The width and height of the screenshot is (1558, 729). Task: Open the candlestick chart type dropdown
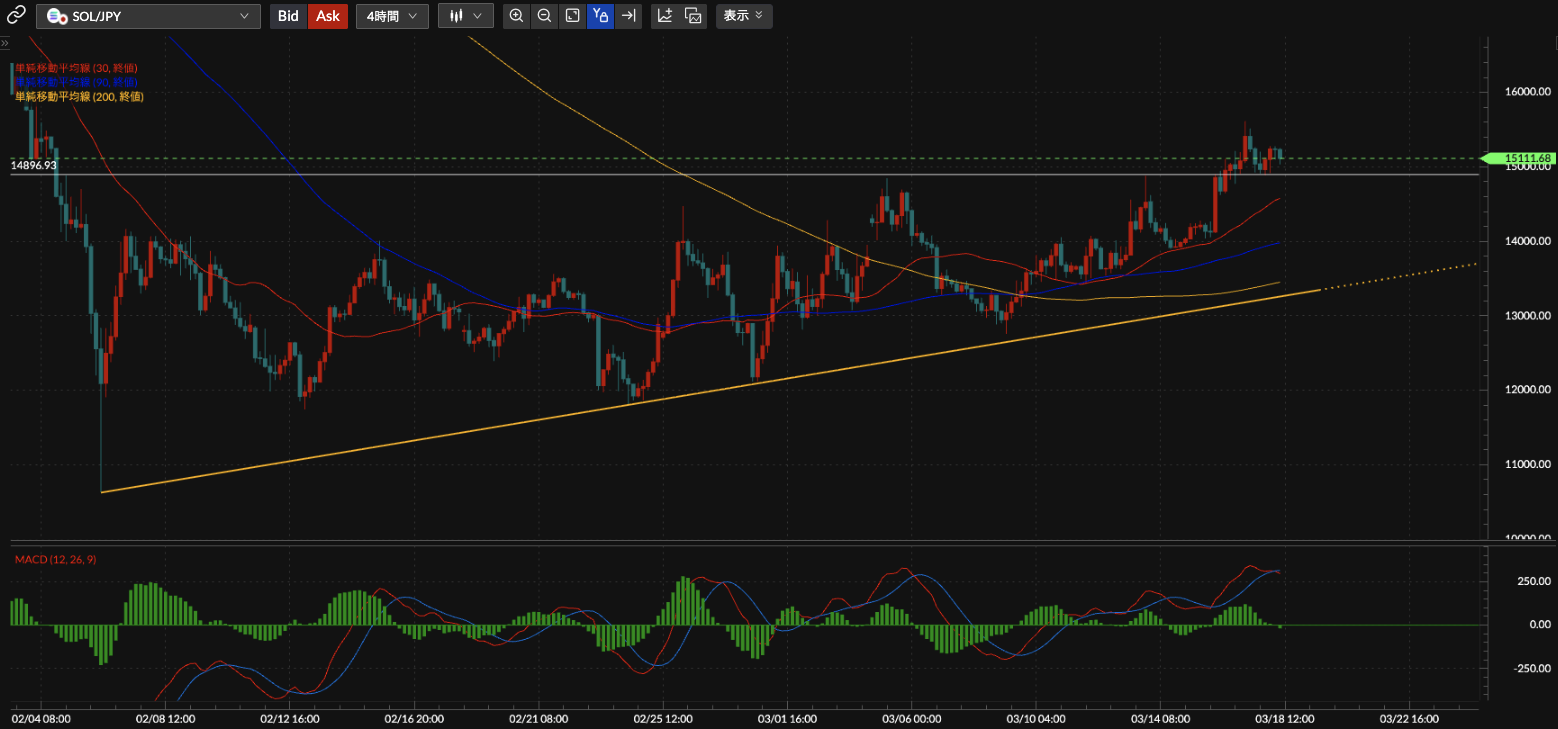pos(466,16)
